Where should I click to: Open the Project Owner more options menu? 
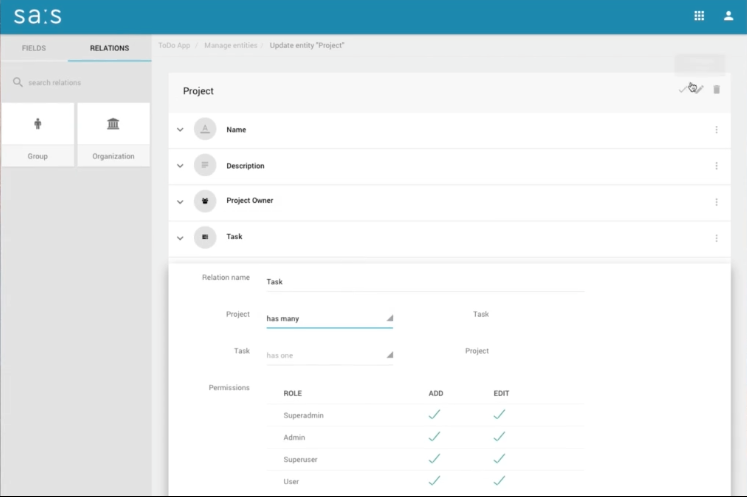[716, 202]
